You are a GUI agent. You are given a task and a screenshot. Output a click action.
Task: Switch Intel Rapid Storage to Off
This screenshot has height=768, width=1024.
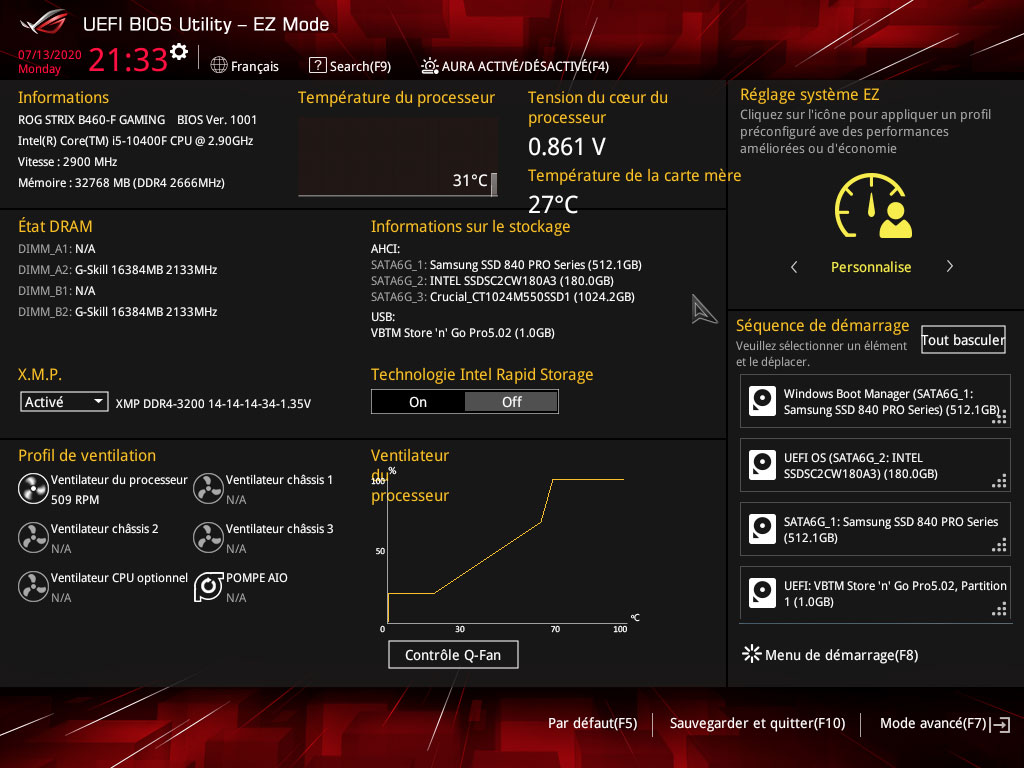(x=511, y=402)
